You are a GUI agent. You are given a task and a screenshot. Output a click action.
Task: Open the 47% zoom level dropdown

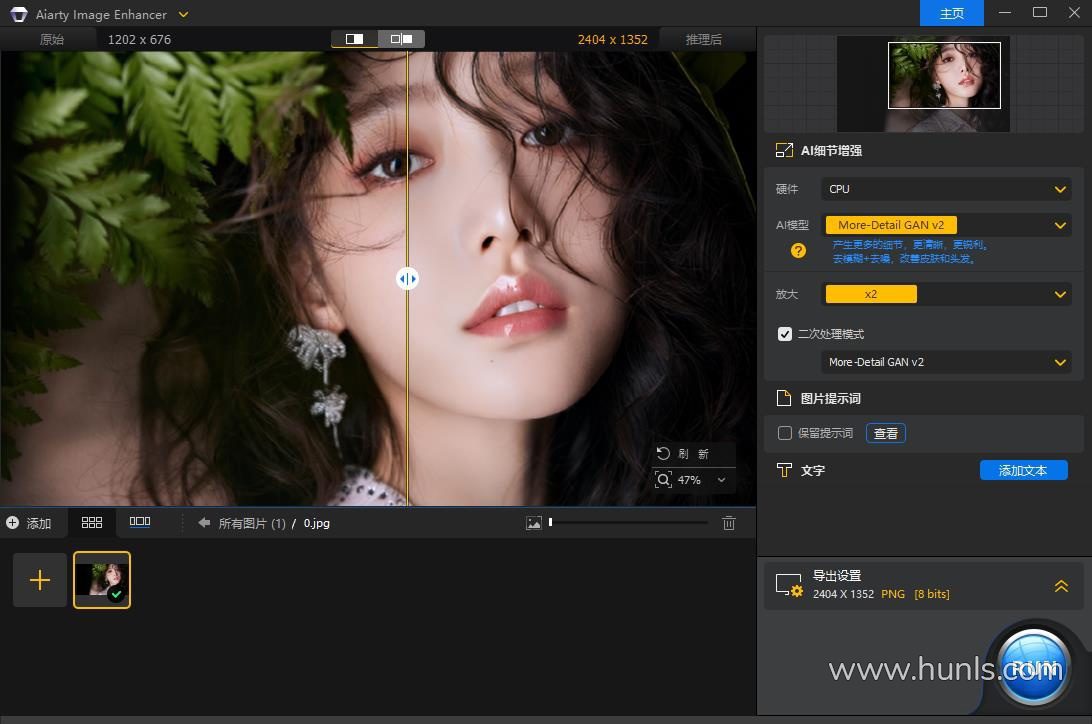721,480
